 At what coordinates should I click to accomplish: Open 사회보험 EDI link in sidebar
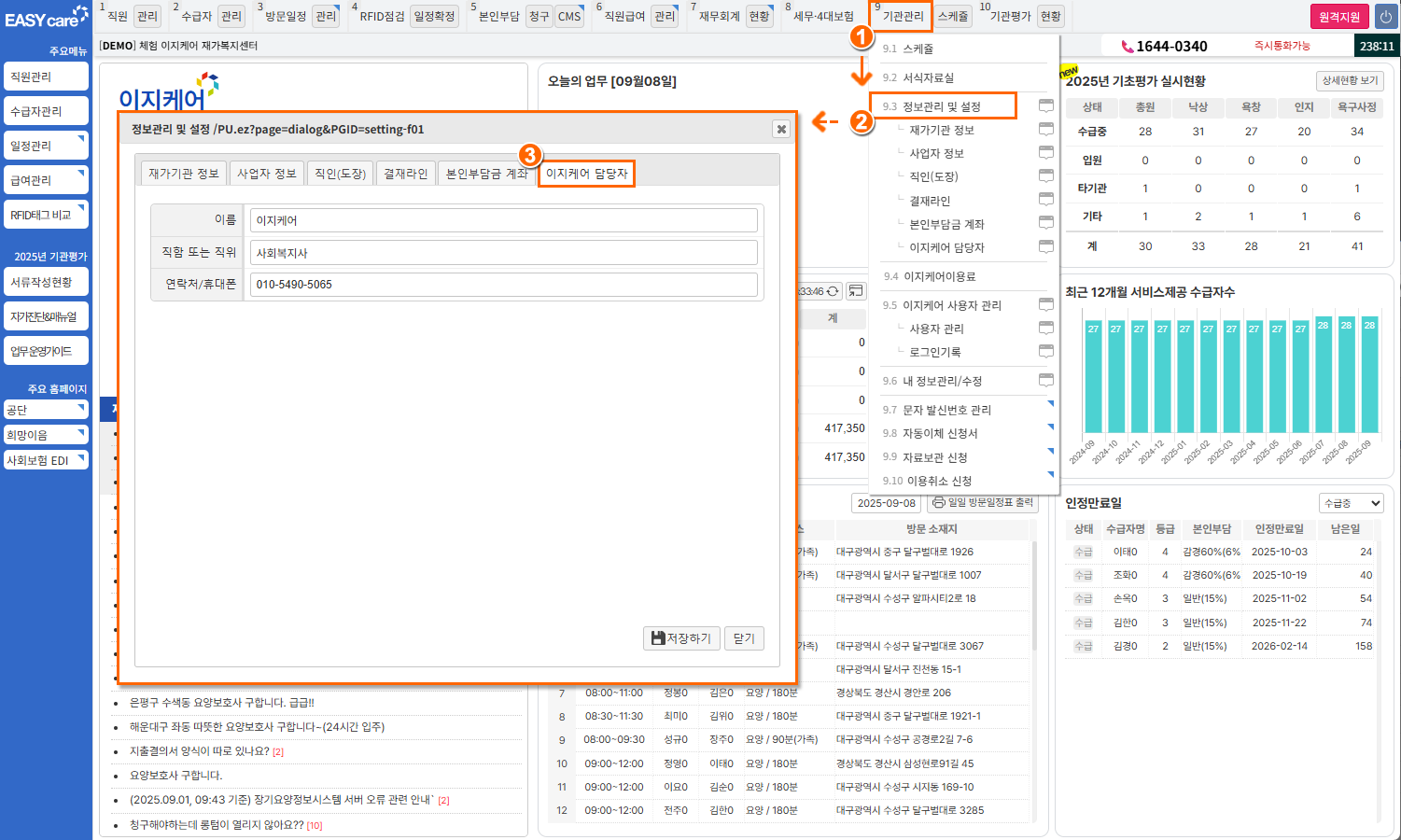point(46,460)
